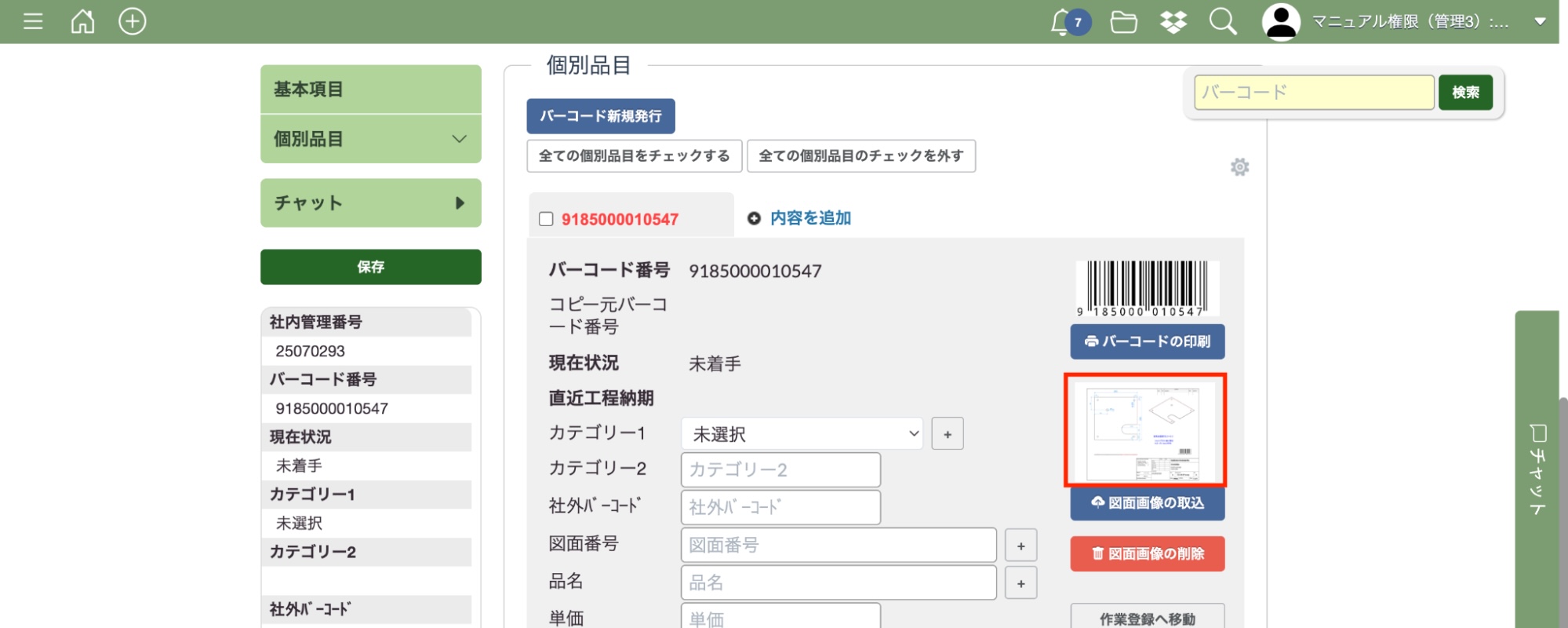
Task: Click the green 保存 button
Action: pos(370,267)
